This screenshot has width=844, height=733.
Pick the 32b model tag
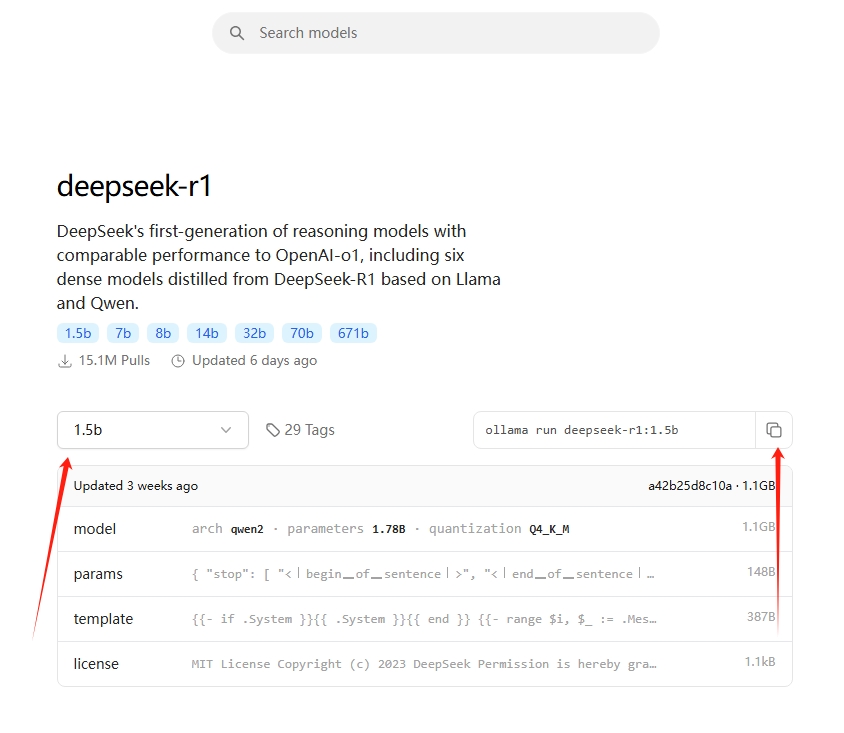click(254, 333)
